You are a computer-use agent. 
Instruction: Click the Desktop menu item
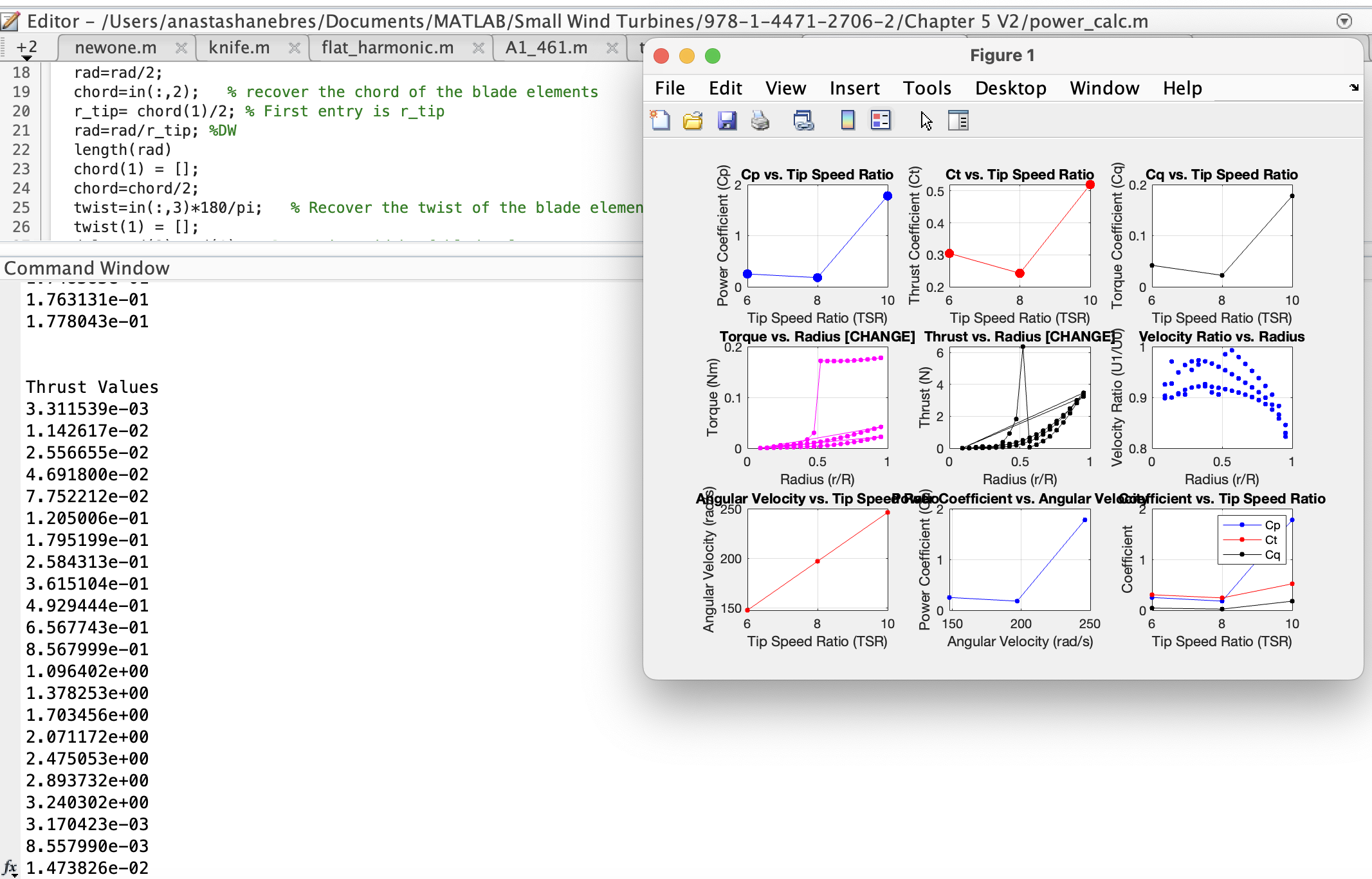pos(1011,88)
